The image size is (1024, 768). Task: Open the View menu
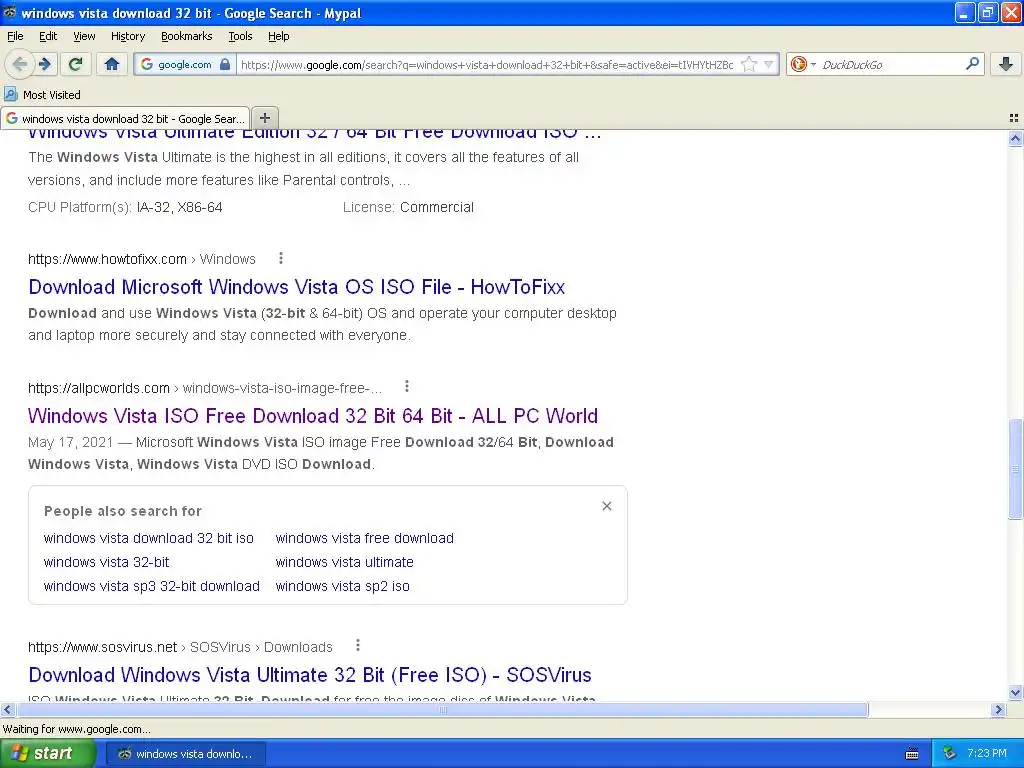(x=84, y=36)
